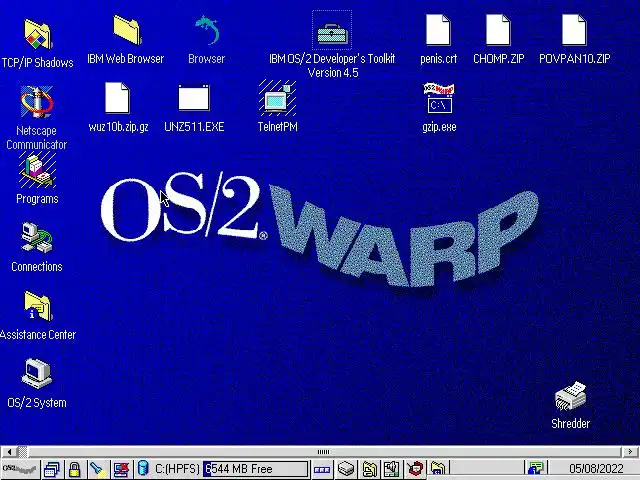Select the CHOMP.ZIP file icon
Viewport: 640px width, 480px height.
click(498, 30)
